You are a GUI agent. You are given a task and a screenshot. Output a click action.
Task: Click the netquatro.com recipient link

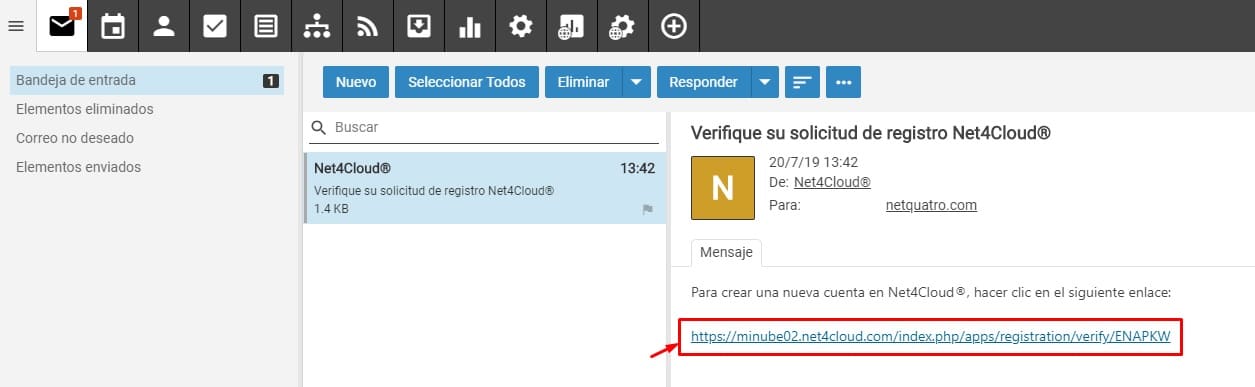tap(931, 205)
